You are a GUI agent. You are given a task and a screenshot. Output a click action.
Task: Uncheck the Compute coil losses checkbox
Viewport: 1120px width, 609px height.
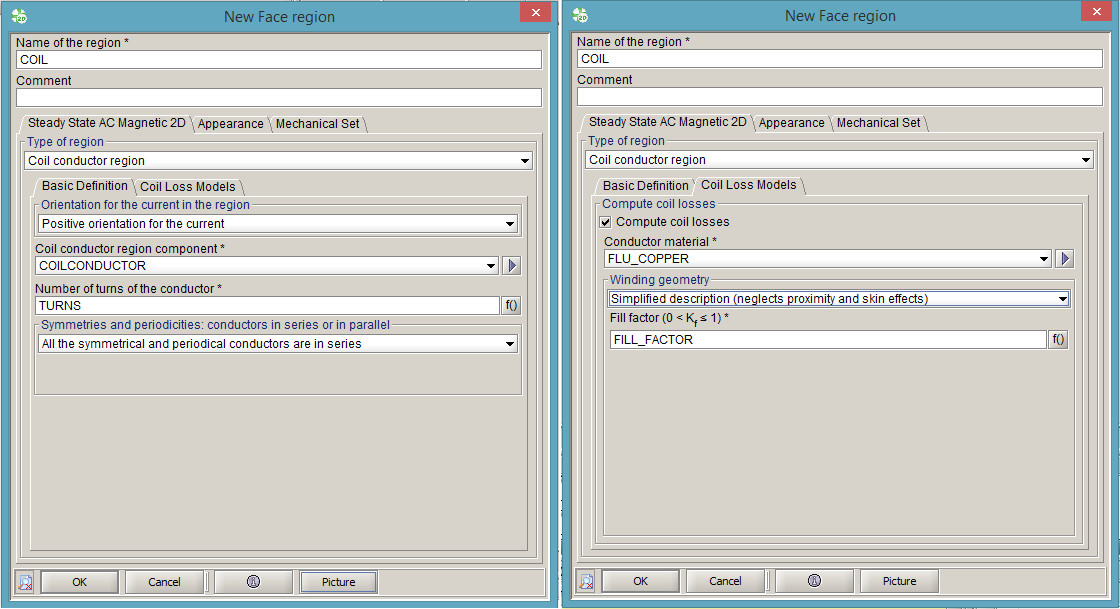click(x=604, y=222)
